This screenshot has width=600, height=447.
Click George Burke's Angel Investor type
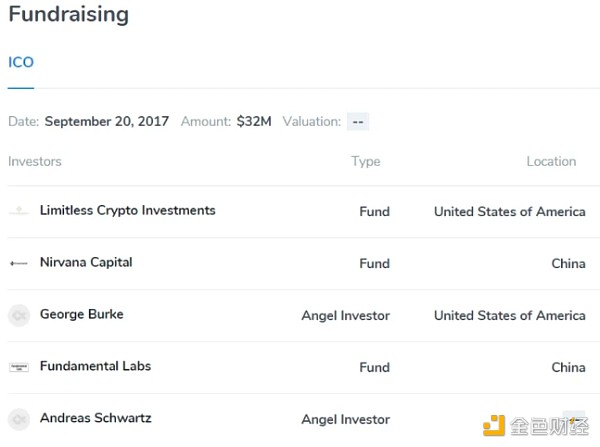pyautogui.click(x=345, y=316)
